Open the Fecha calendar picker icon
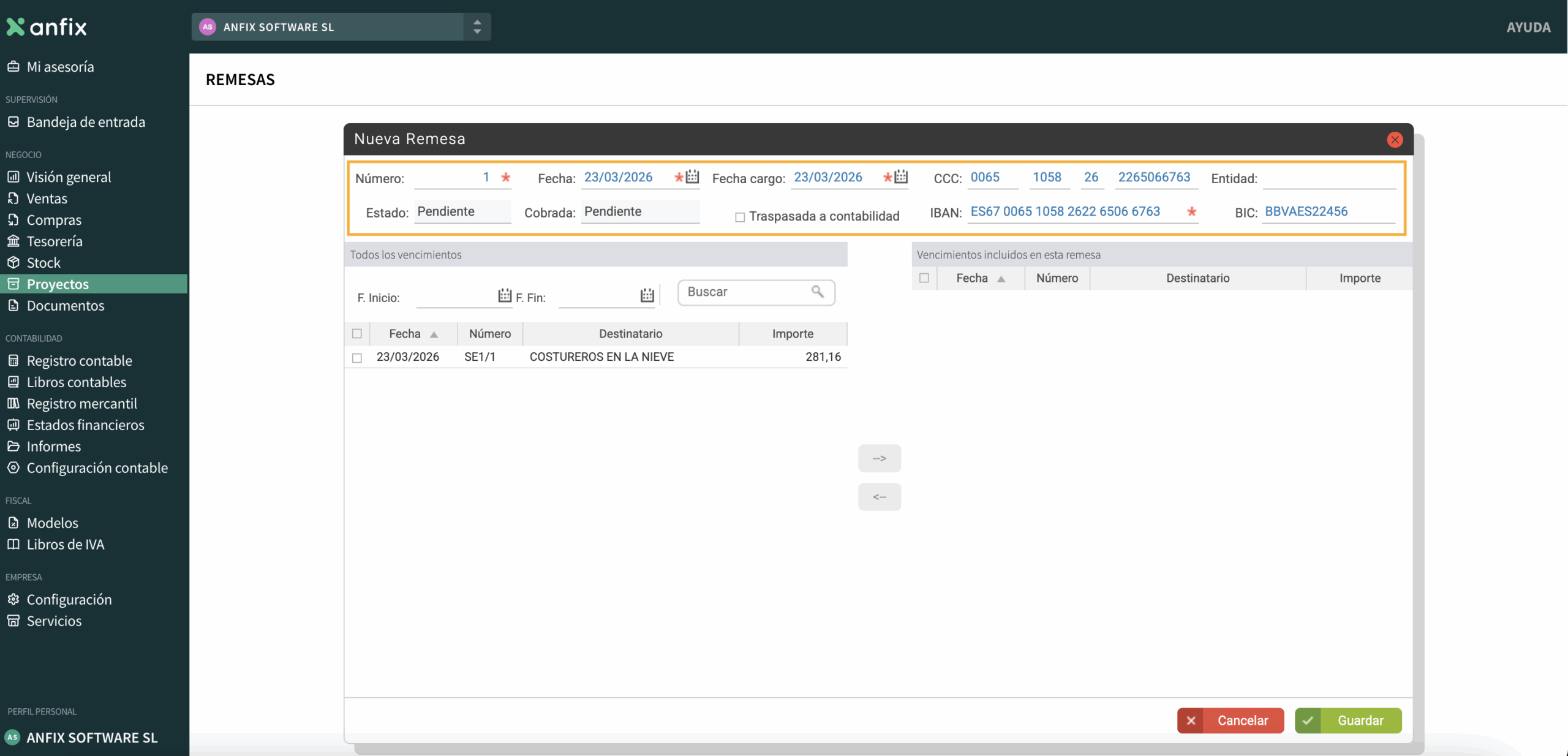This screenshot has height=756, width=1568. point(692,177)
